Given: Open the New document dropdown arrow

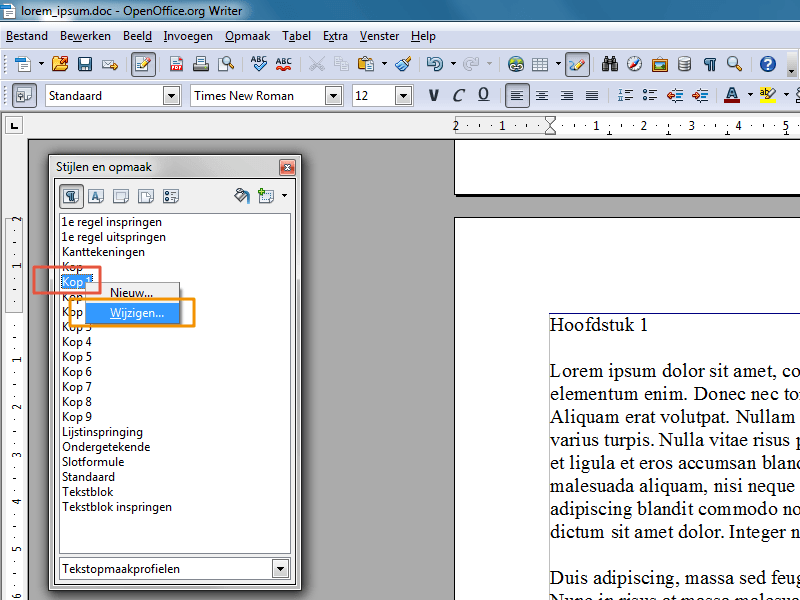Looking at the screenshot, I should pos(41,64).
